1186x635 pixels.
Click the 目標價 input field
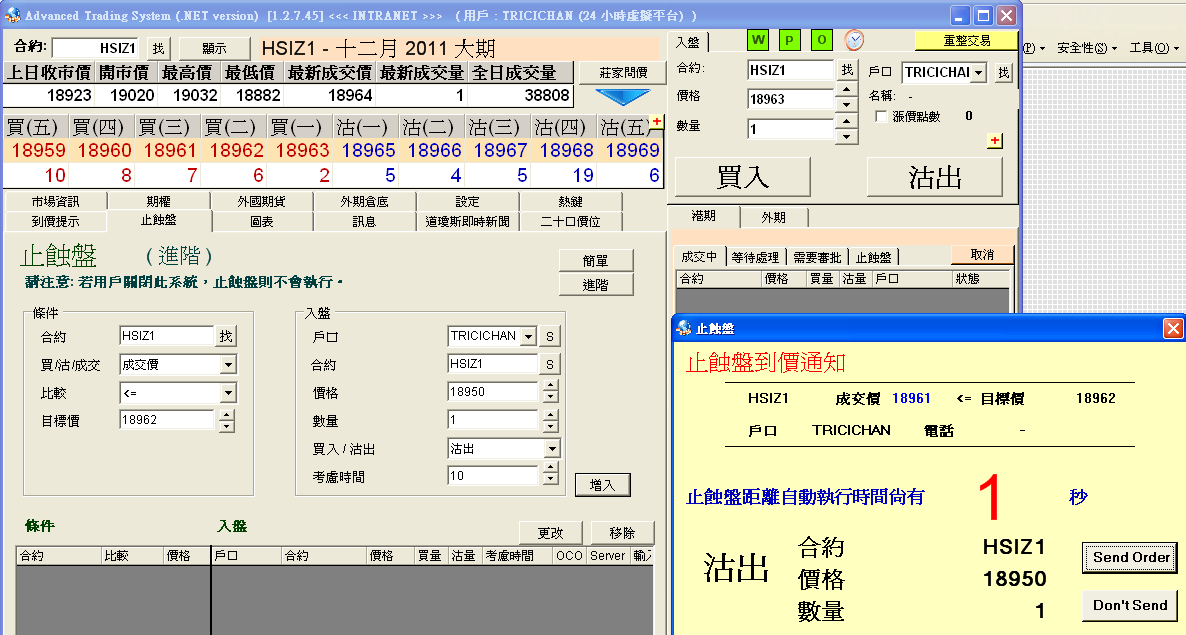coord(166,421)
